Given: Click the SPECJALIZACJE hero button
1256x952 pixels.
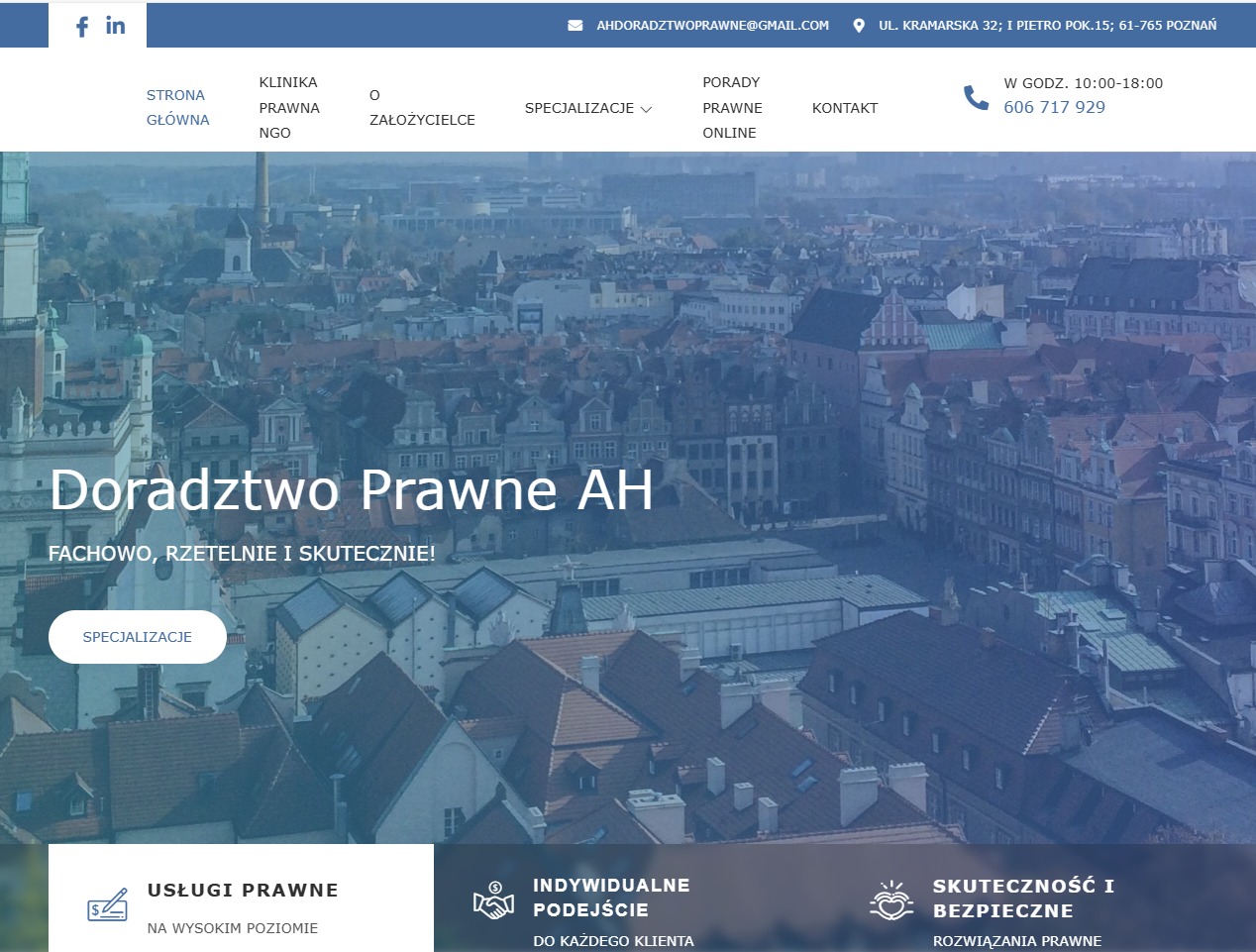Looking at the screenshot, I should point(138,637).
